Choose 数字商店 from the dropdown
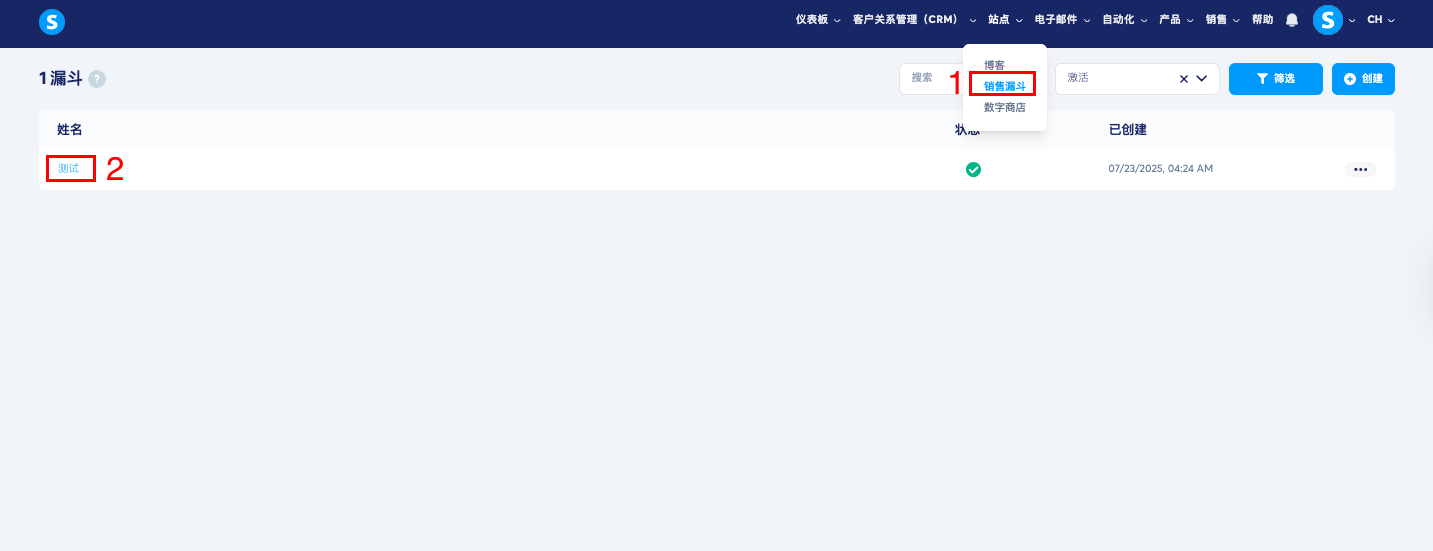The image size is (1433, 551). tap(1004, 107)
